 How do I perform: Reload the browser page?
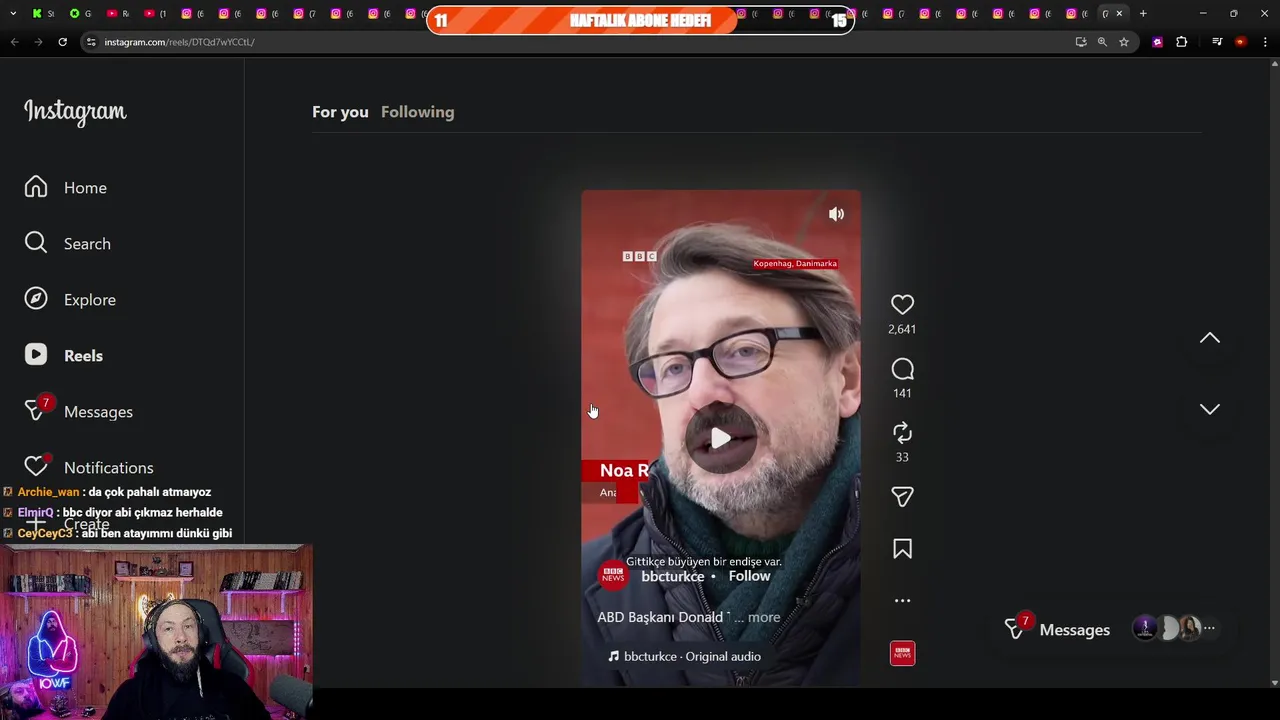62,42
